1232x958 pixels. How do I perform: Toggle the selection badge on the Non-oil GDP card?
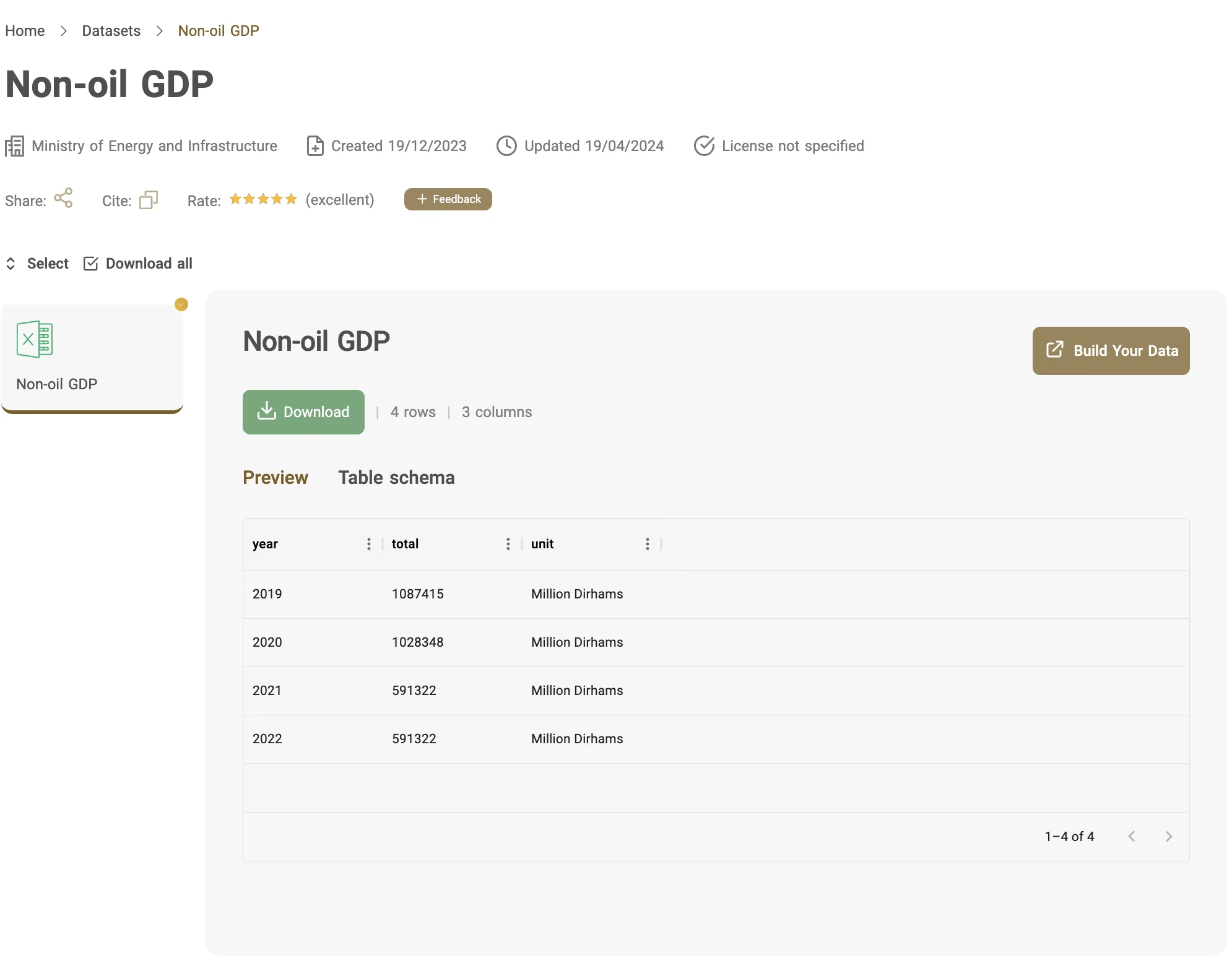coord(181,304)
